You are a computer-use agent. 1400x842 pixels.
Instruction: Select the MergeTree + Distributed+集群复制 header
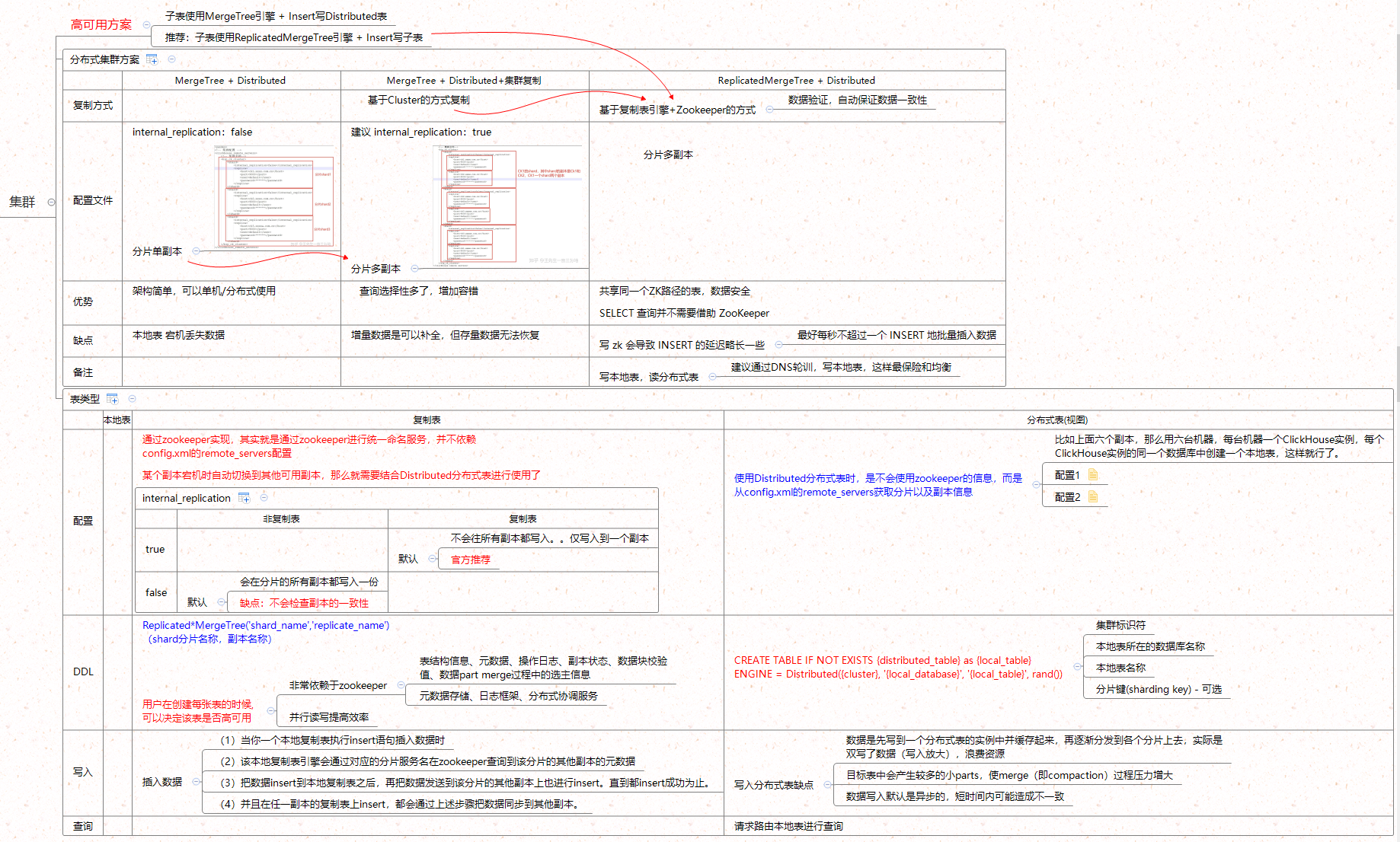pyautogui.click(x=464, y=81)
